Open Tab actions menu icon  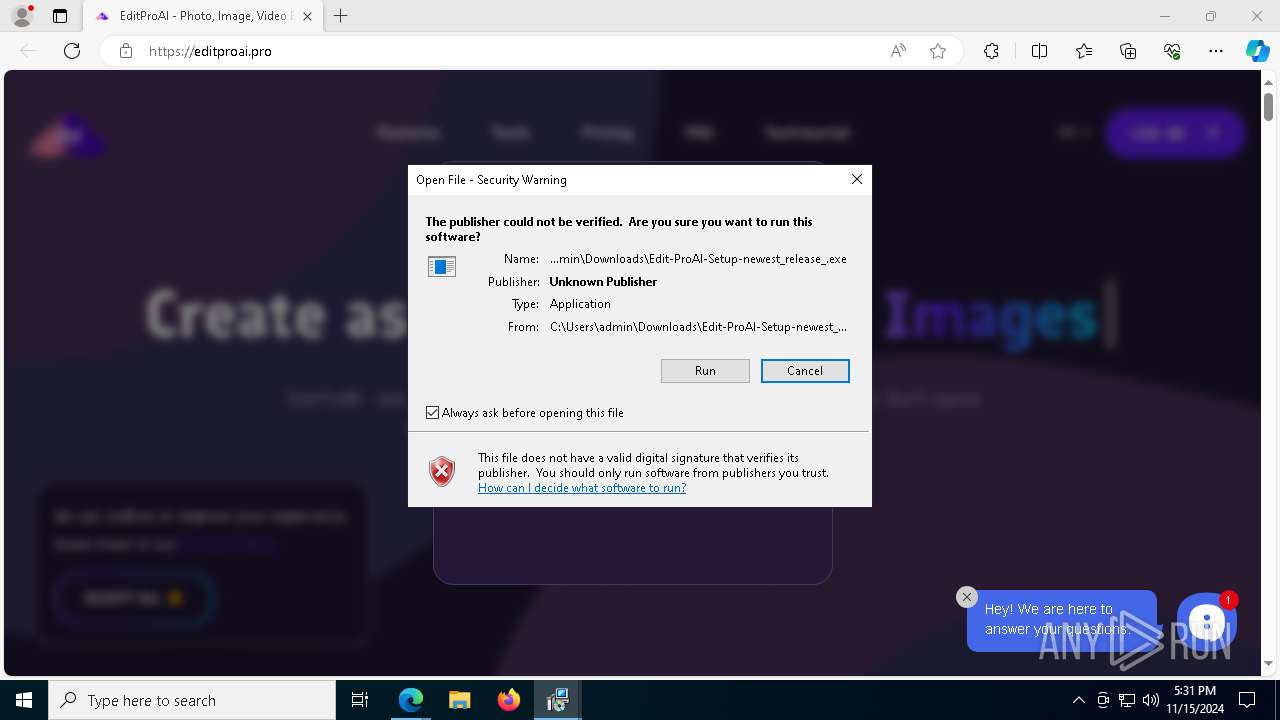[x=60, y=16]
